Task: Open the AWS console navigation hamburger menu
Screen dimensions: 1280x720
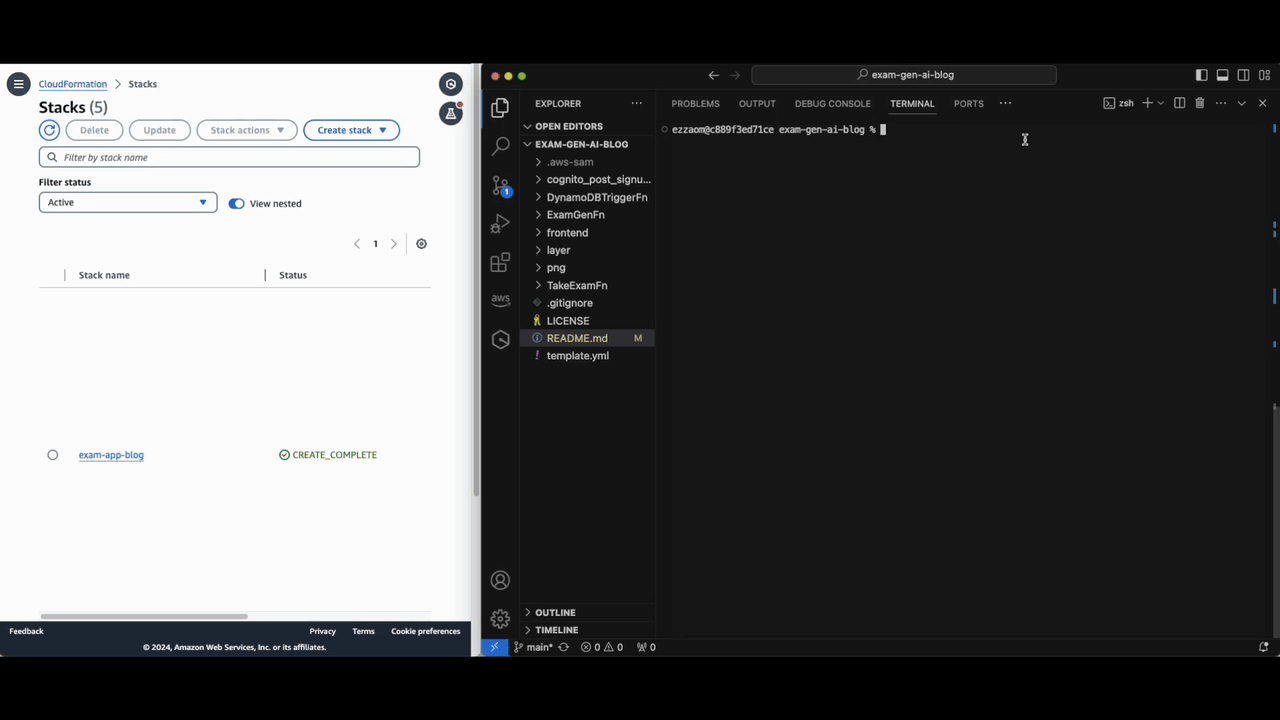Action: 18,84
